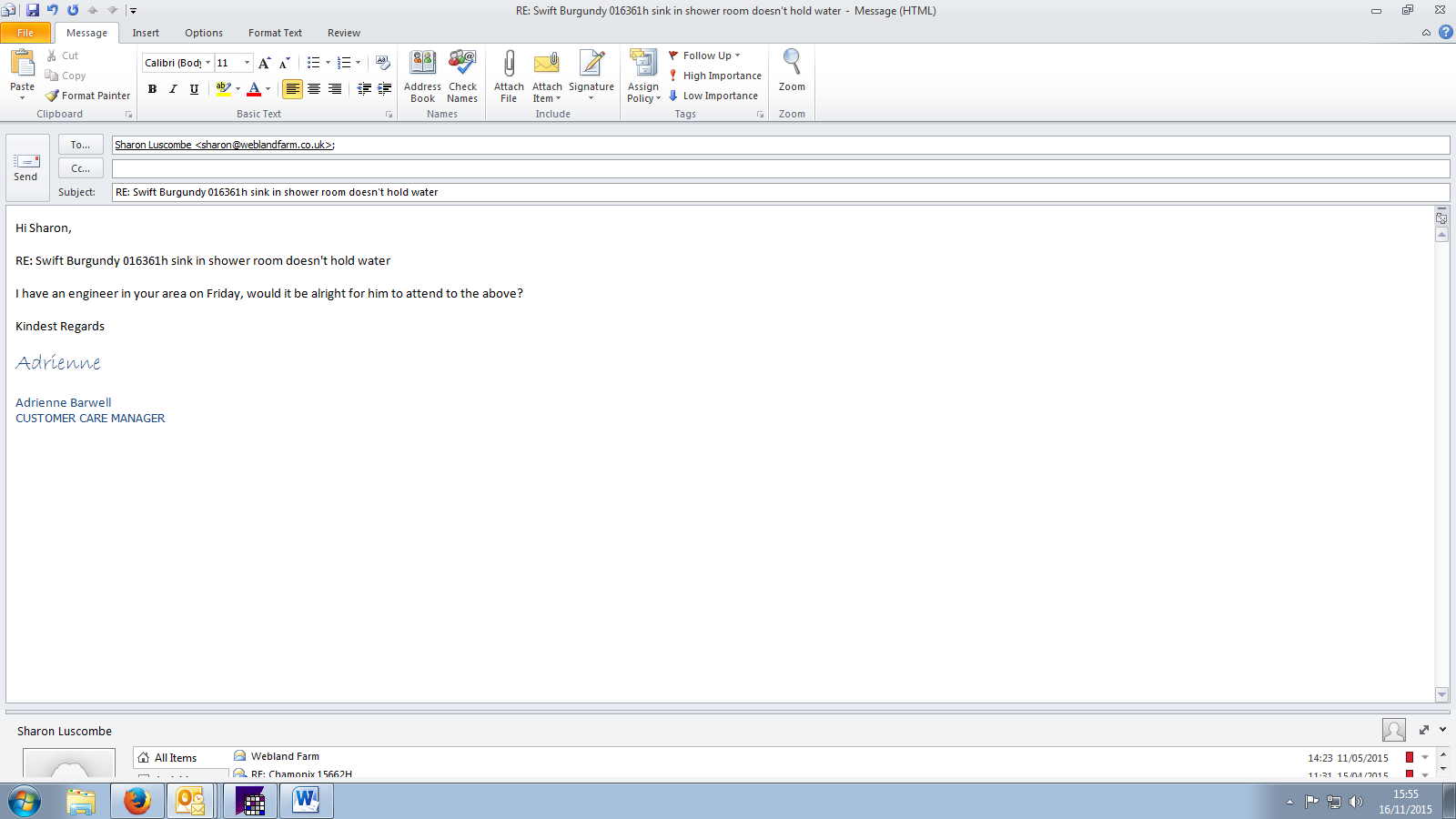The width and height of the screenshot is (1456, 819).
Task: Open the Clipboard pane launcher
Action: point(128,115)
